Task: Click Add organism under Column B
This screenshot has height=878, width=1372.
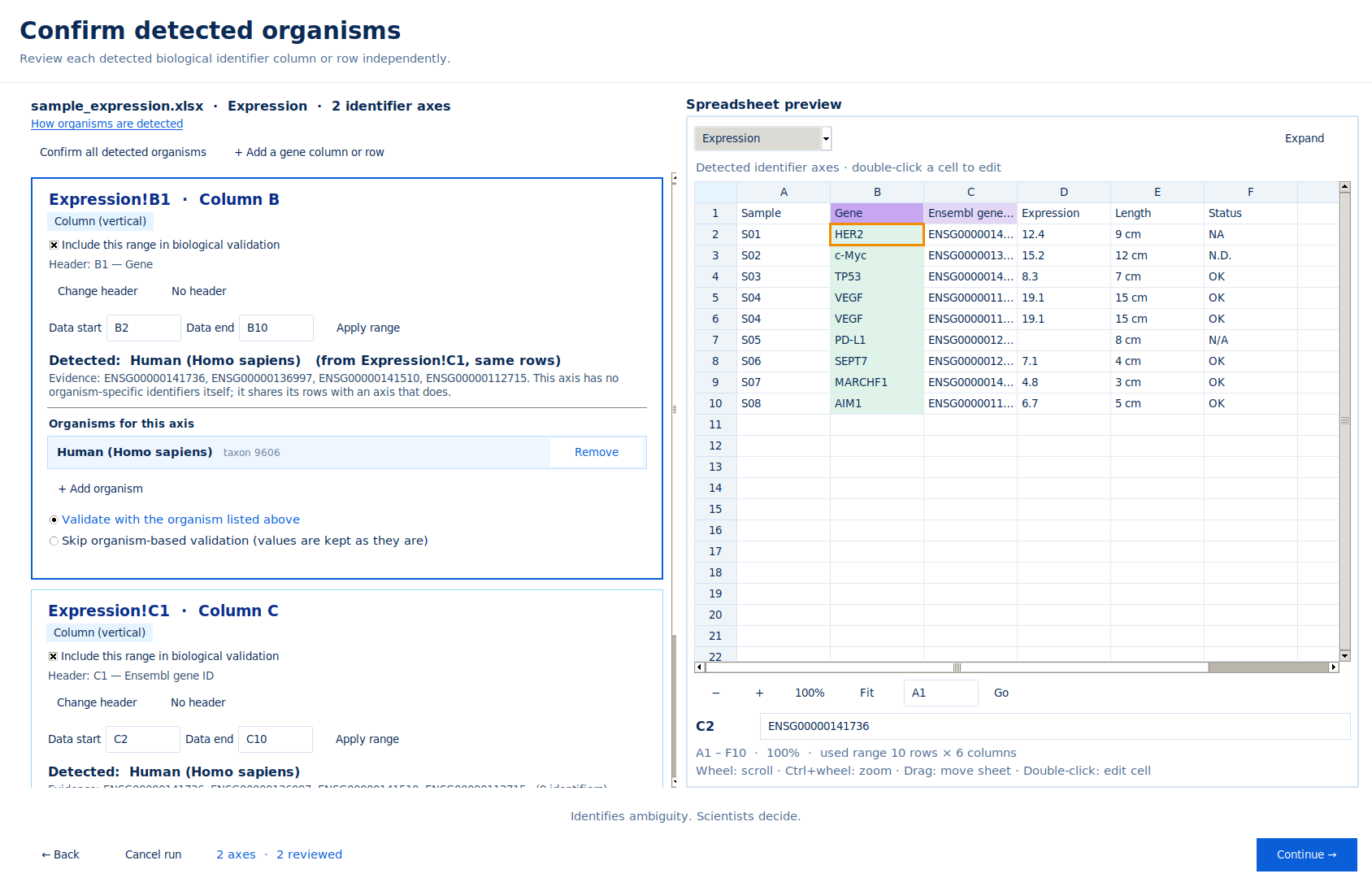Action: tap(101, 489)
